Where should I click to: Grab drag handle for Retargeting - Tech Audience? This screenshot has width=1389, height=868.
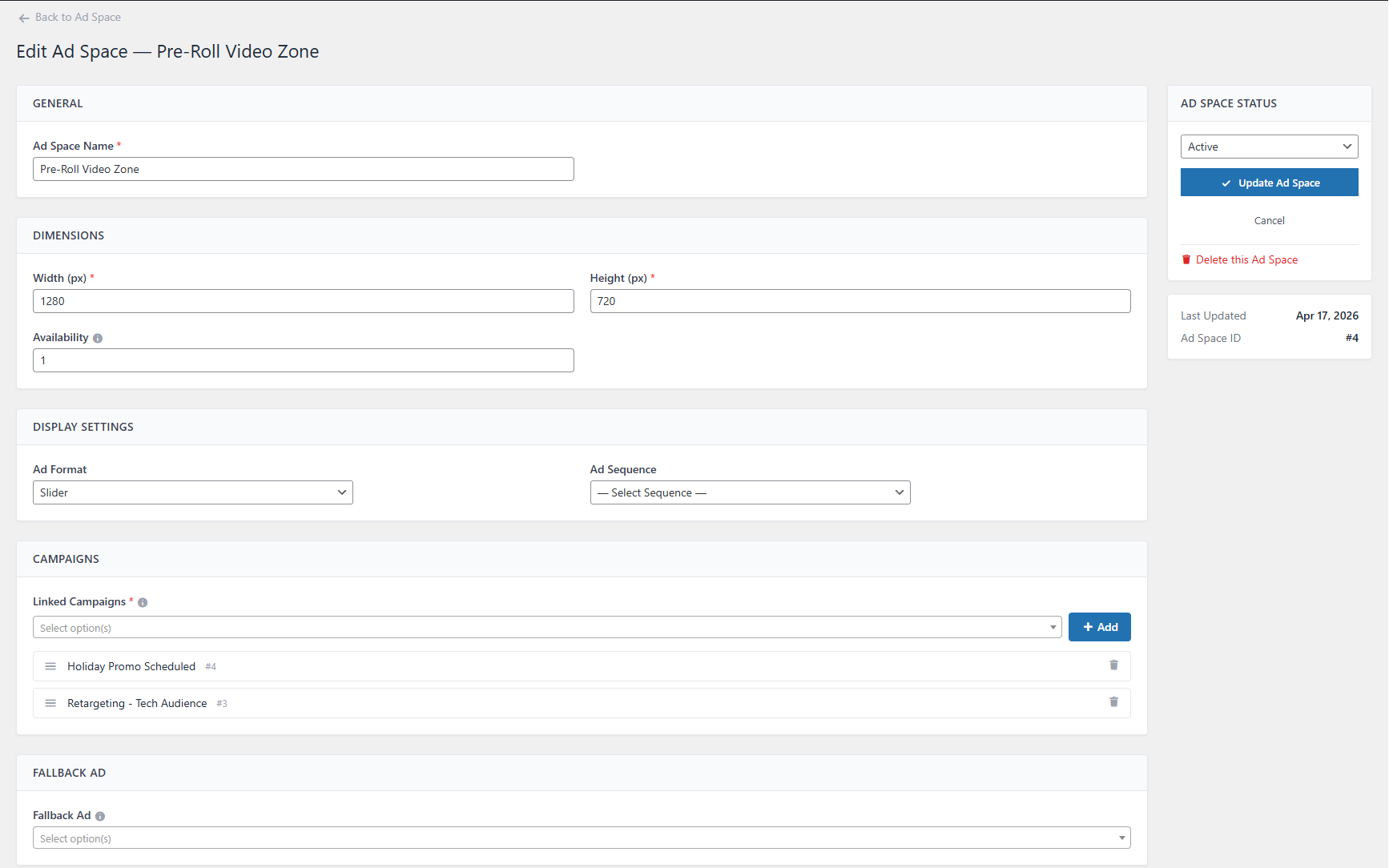[50, 703]
